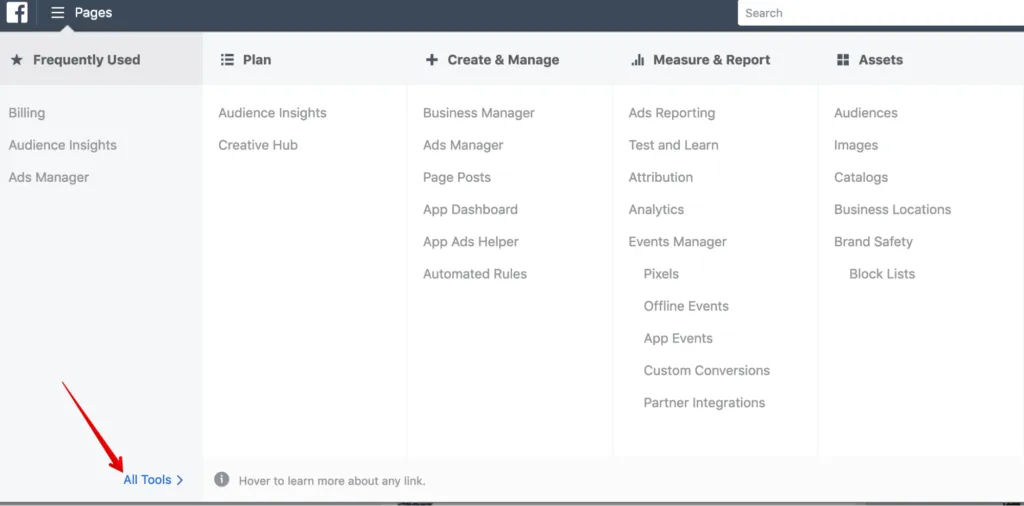The height and width of the screenshot is (506, 1024).
Task: Open Ads Reporting
Action: (x=672, y=113)
